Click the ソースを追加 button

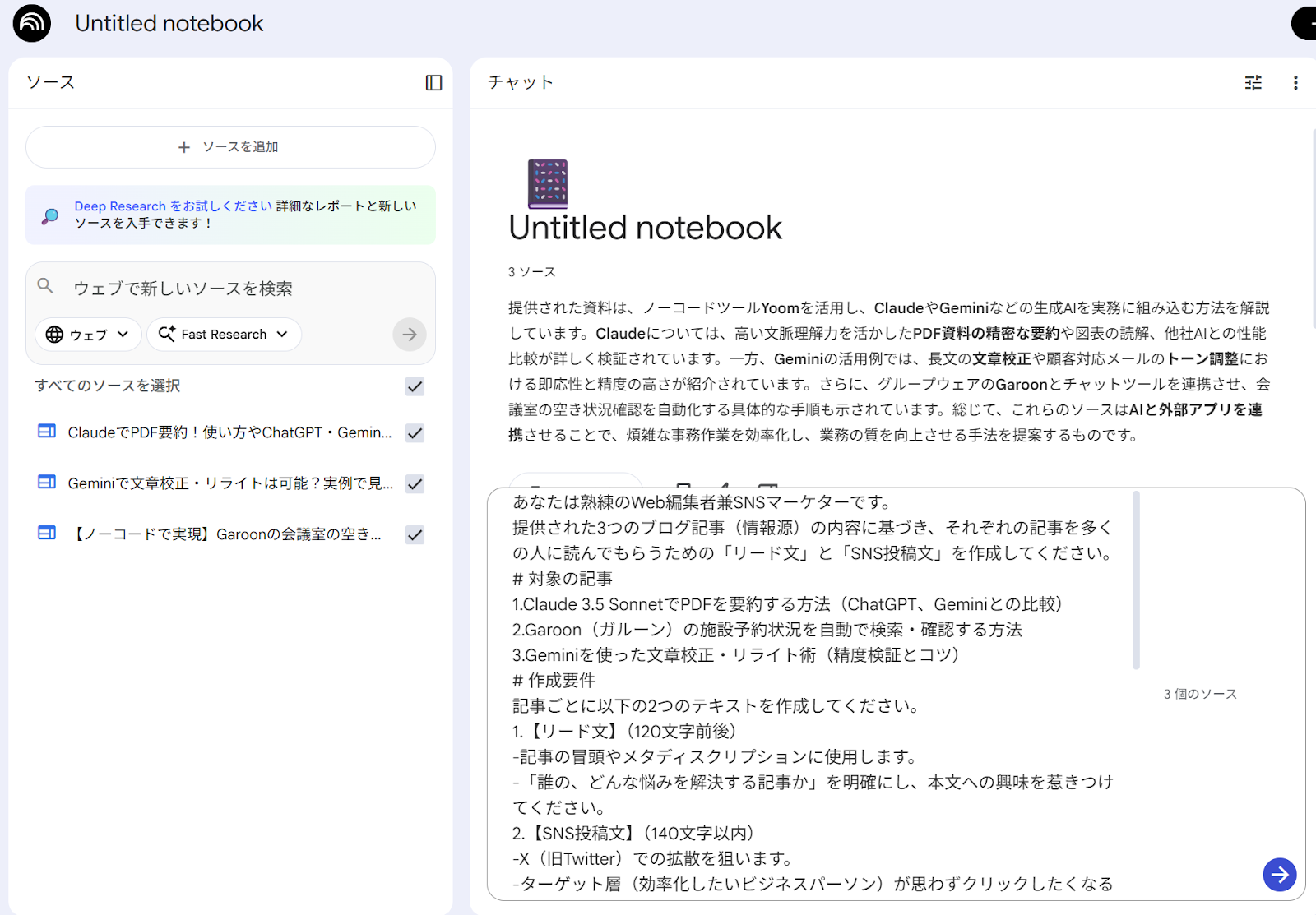[230, 147]
